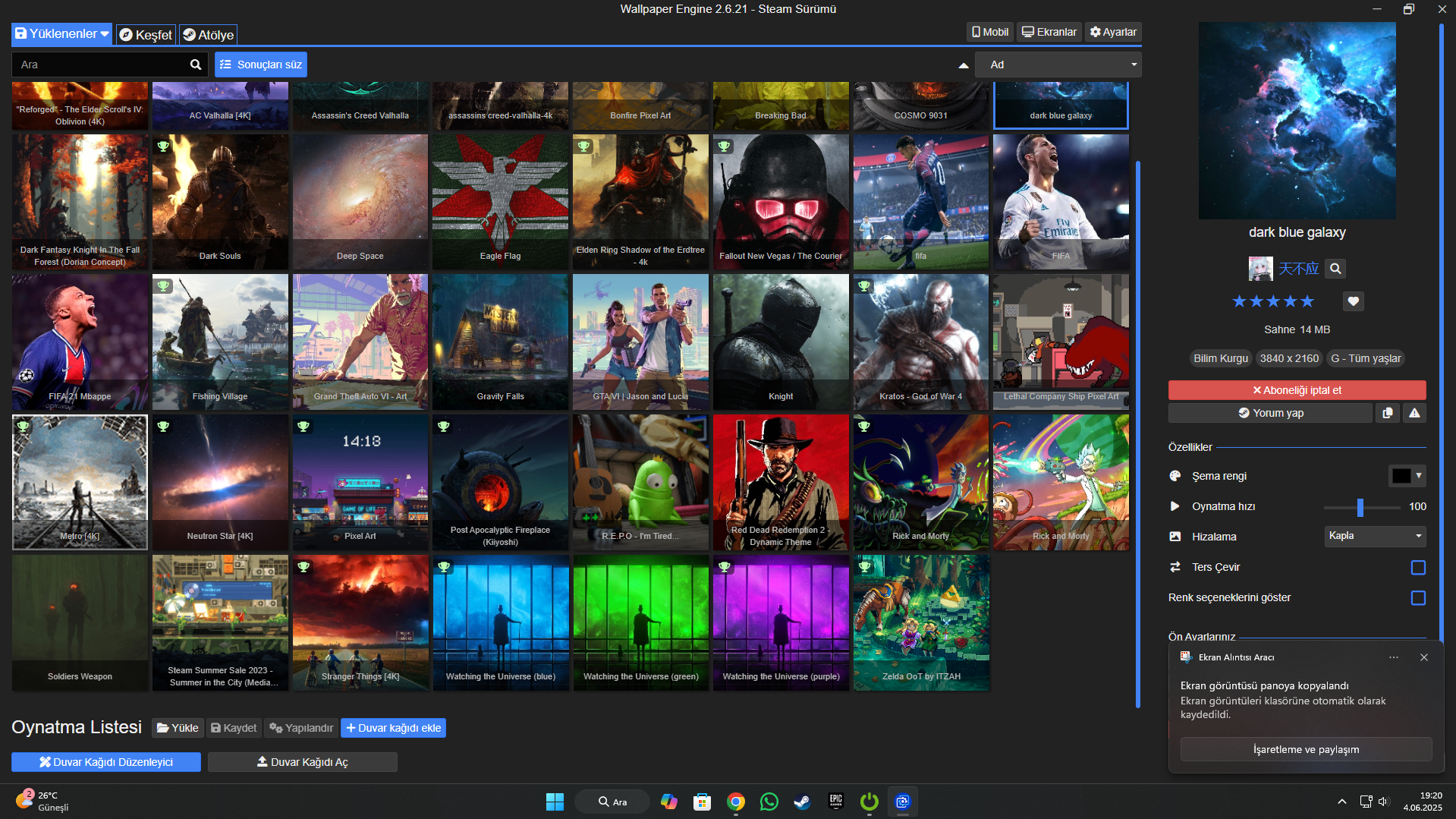Enable the Ters Çevir checkbox
The height and width of the screenshot is (819, 1456).
1417,567
